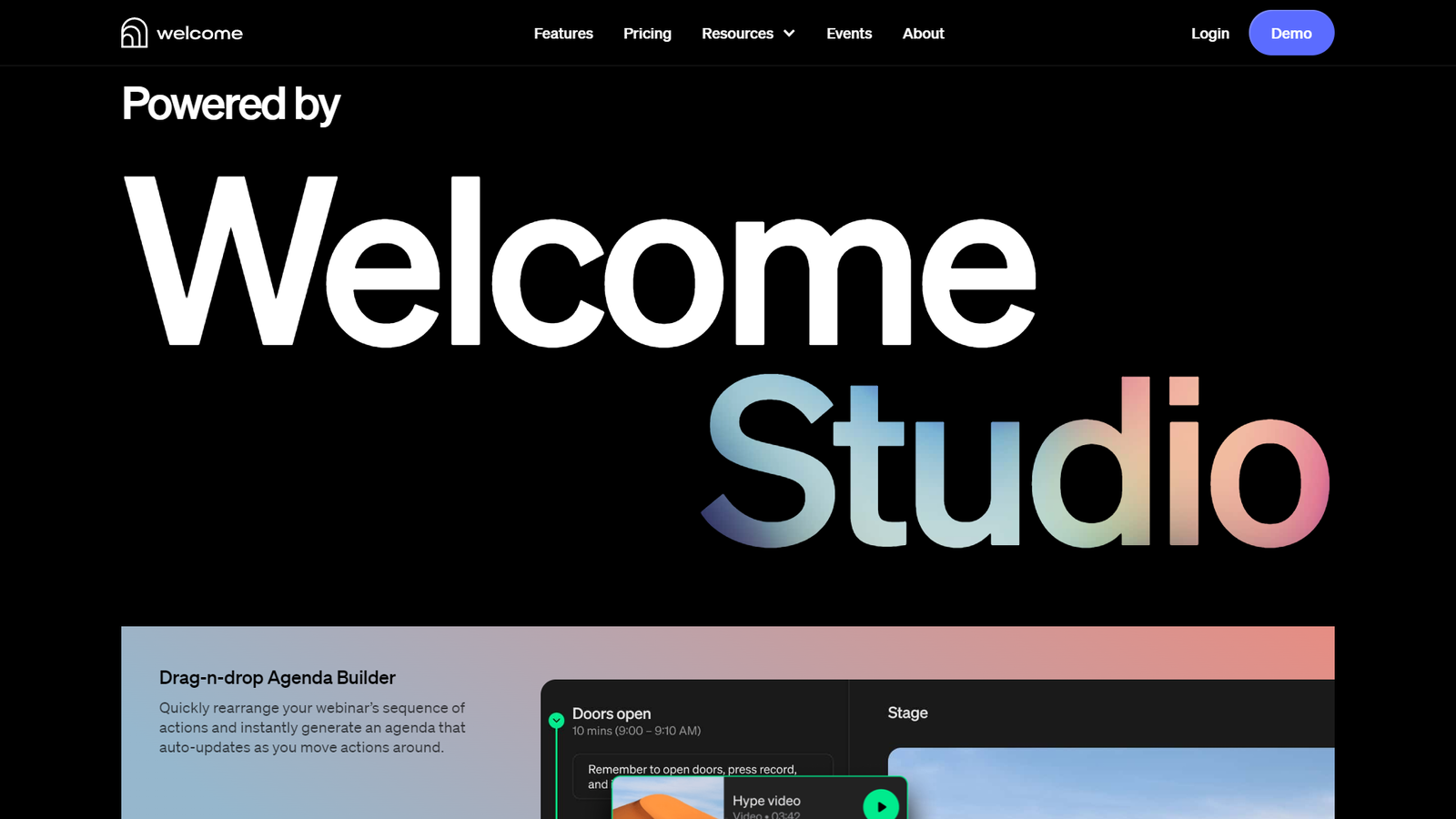Visit the About page
This screenshot has height=819, width=1456.
tap(923, 34)
